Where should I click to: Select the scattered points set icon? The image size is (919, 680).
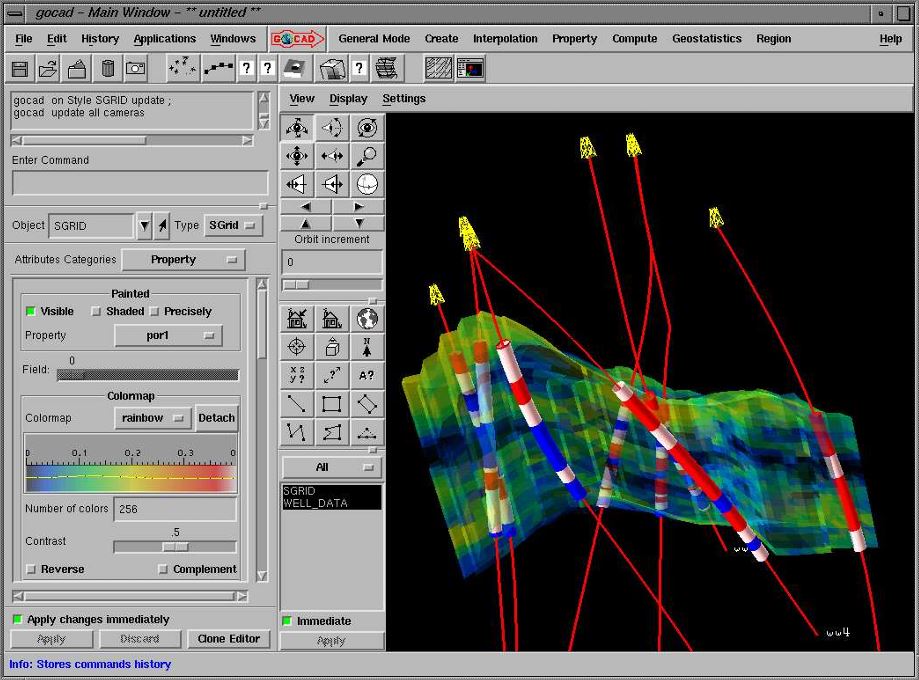[182, 69]
